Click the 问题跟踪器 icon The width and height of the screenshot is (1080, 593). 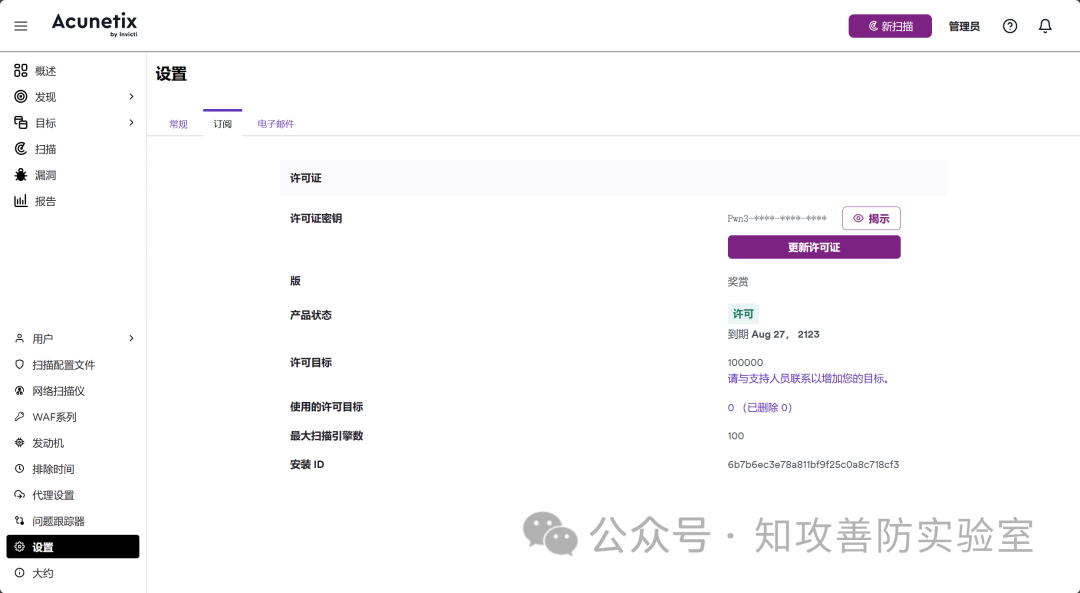tap(19, 521)
